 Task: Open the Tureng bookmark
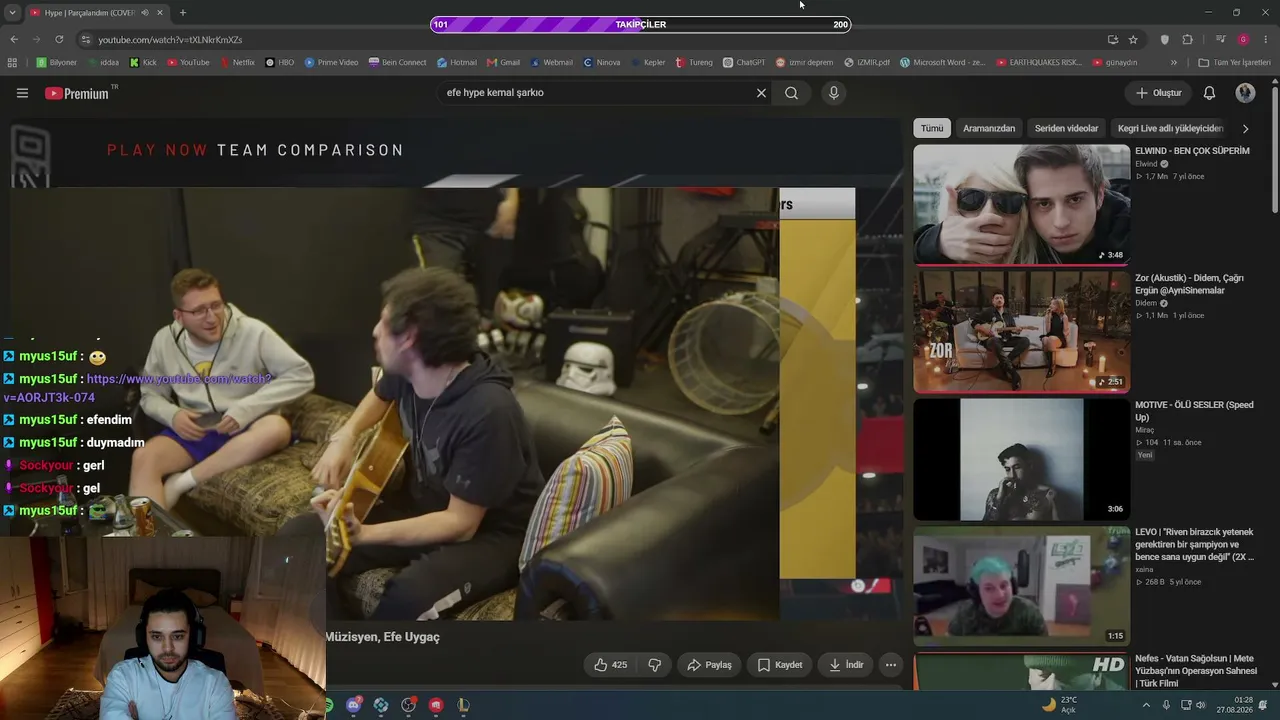coord(694,63)
